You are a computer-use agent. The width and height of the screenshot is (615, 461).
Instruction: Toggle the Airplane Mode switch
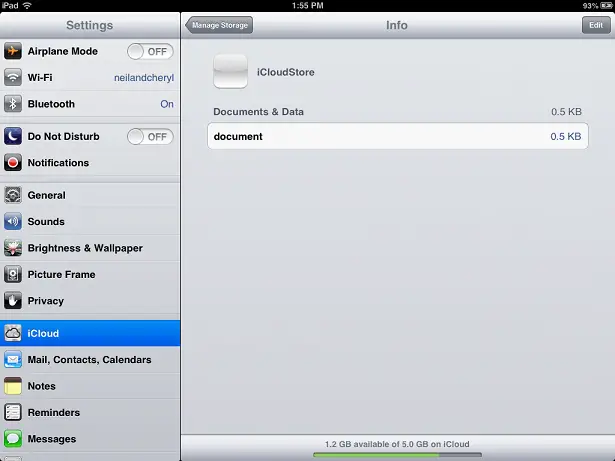[x=150, y=52]
